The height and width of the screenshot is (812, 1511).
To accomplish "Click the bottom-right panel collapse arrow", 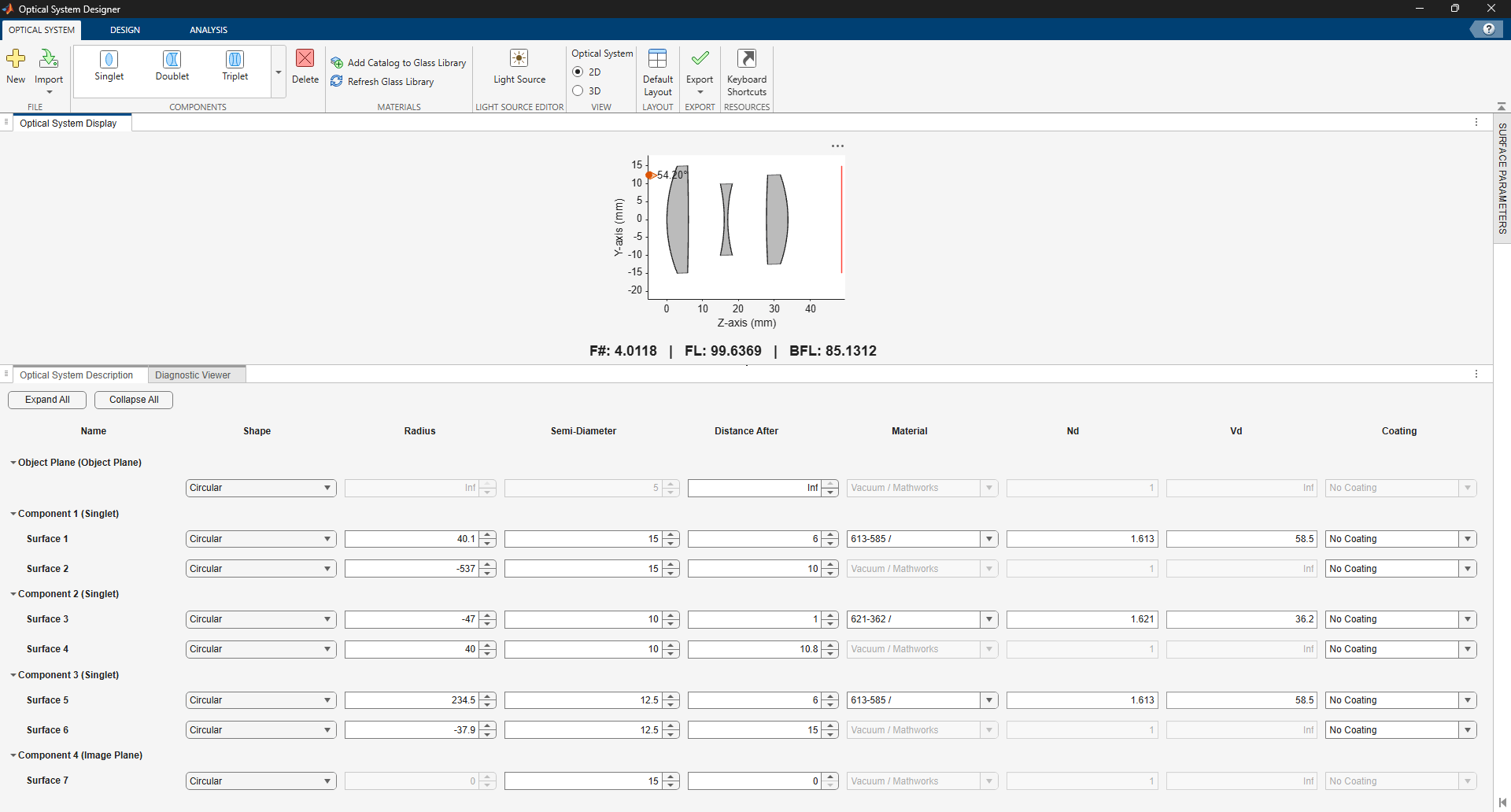I will [x=1502, y=803].
